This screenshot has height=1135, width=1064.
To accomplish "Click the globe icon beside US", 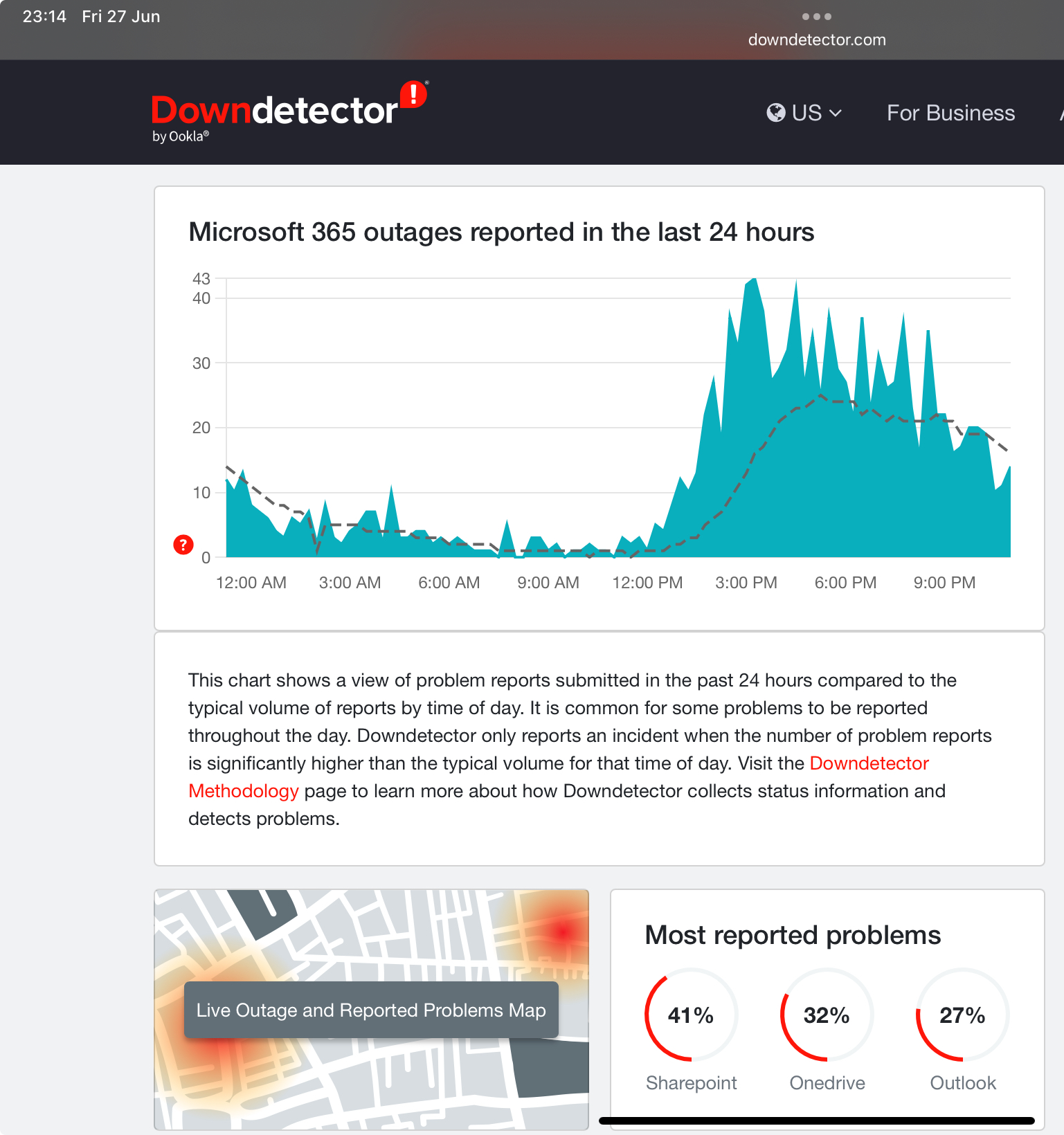I will (776, 113).
